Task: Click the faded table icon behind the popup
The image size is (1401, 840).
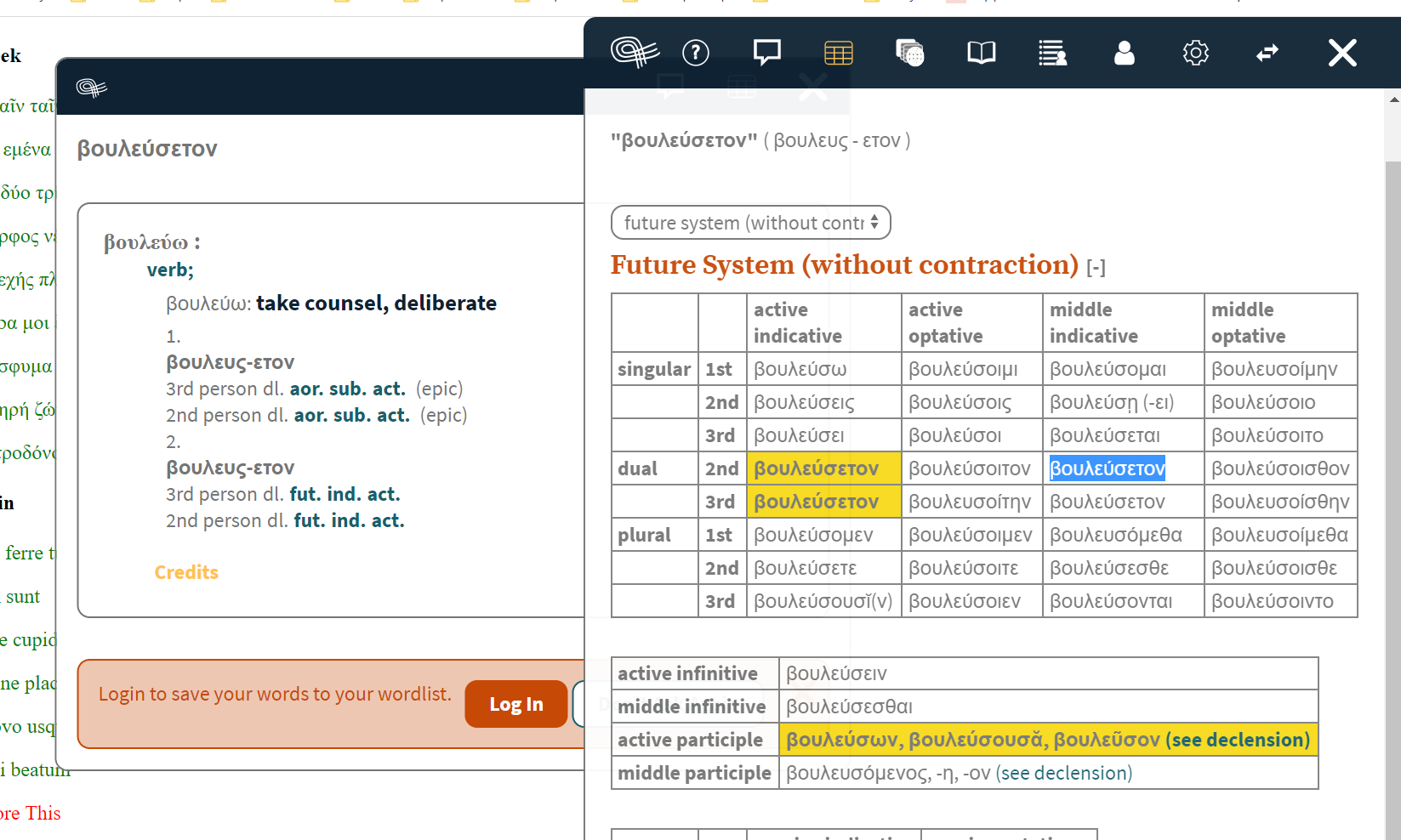Action: pos(741,85)
